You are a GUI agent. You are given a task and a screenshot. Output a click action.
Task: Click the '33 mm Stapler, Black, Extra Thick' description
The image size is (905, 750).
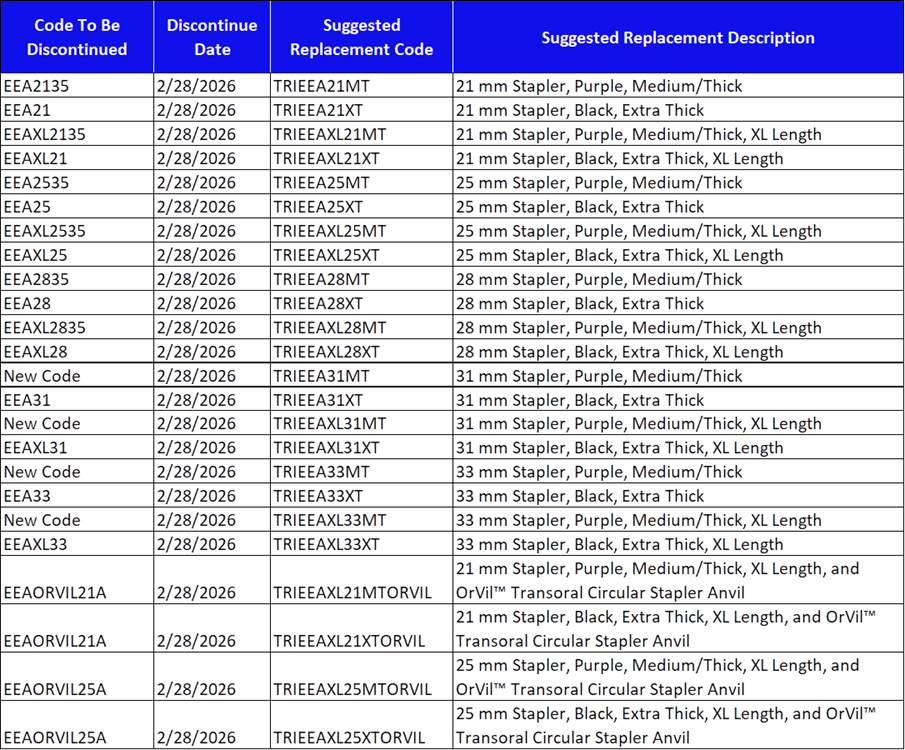(580, 496)
